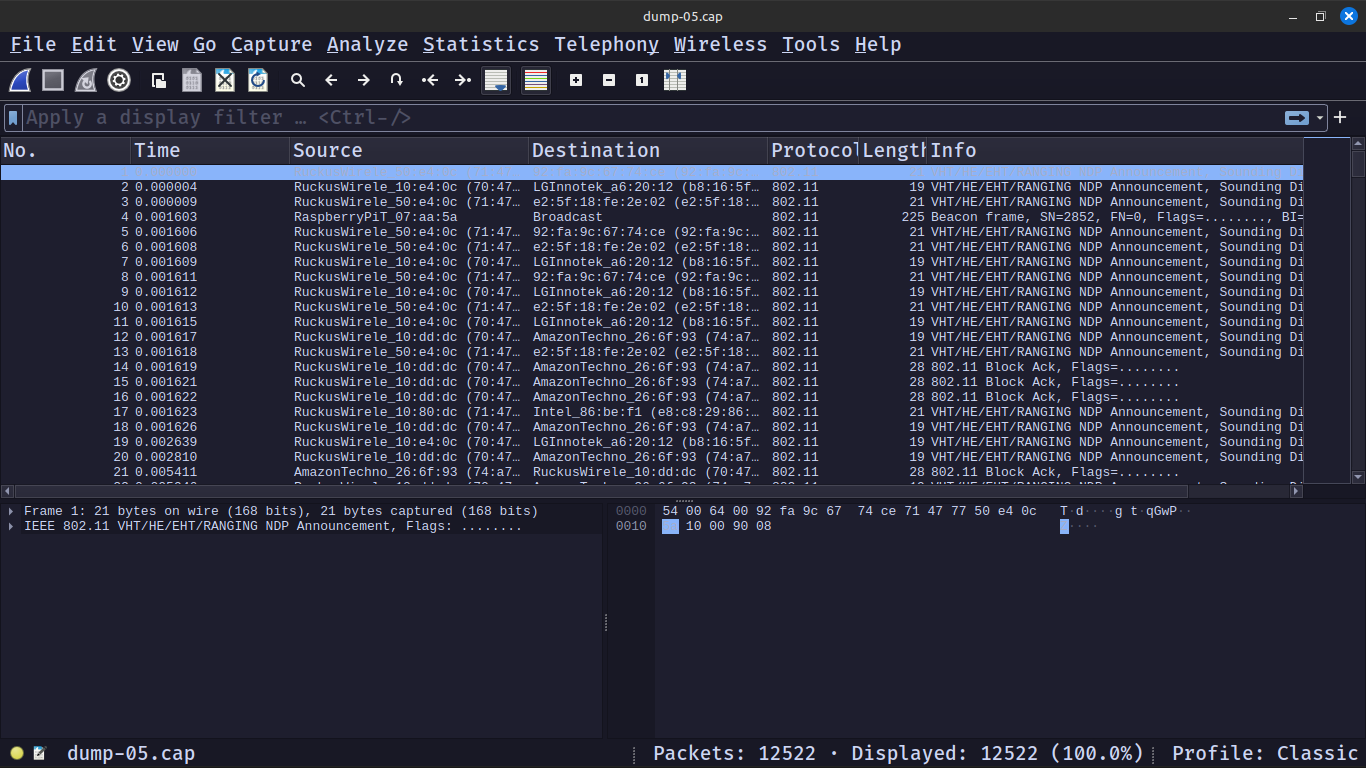This screenshot has width=1366, height=768.
Task: Apply display filter arrow button
Action: pos(1297,118)
